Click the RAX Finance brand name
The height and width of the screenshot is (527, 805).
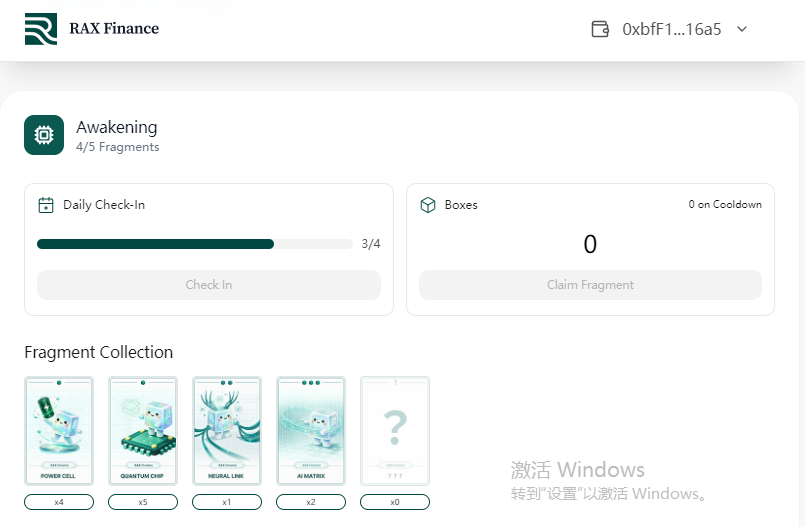(x=114, y=28)
